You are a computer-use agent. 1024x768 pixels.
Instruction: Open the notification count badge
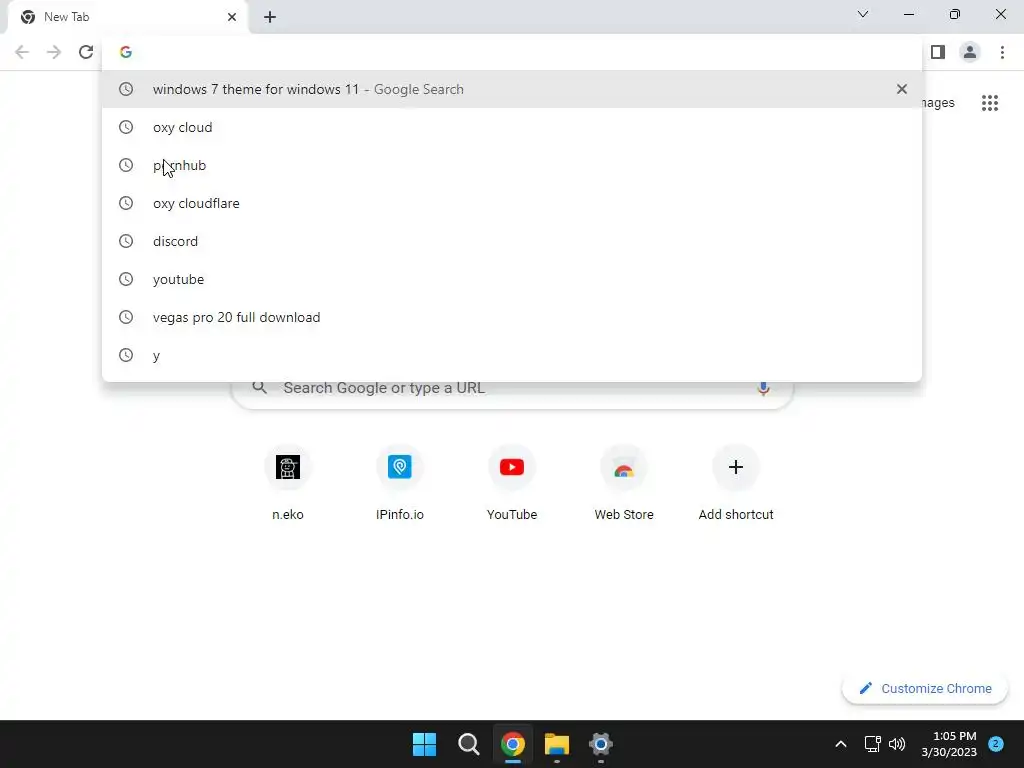996,744
